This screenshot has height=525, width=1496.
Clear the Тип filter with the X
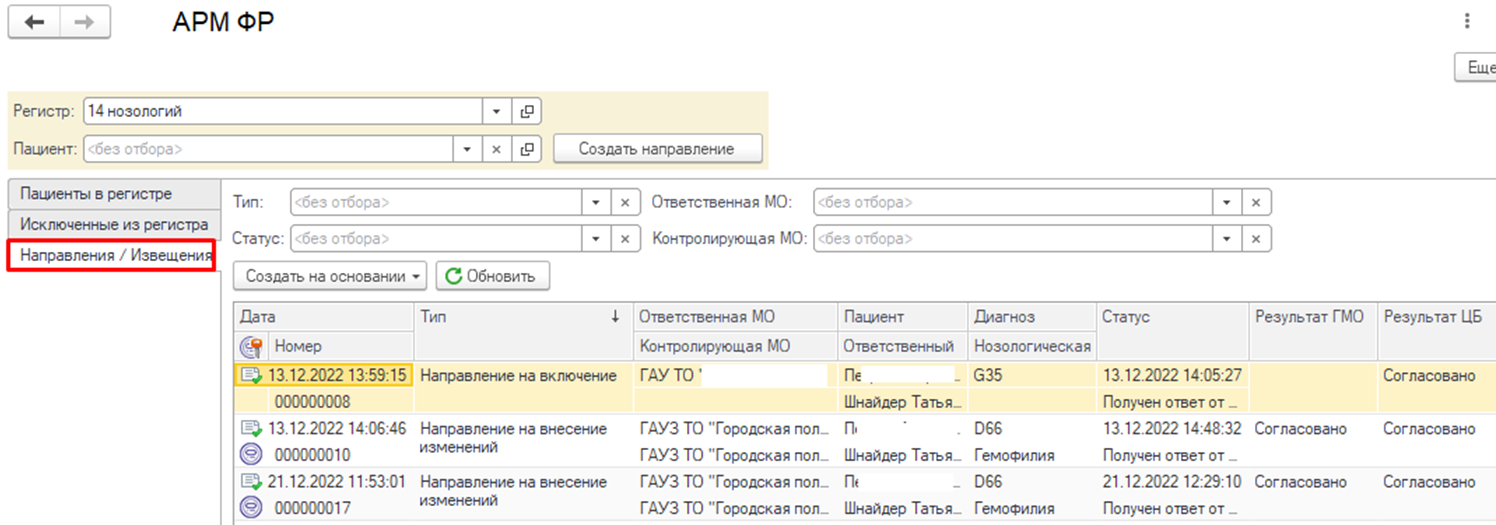coord(625,202)
